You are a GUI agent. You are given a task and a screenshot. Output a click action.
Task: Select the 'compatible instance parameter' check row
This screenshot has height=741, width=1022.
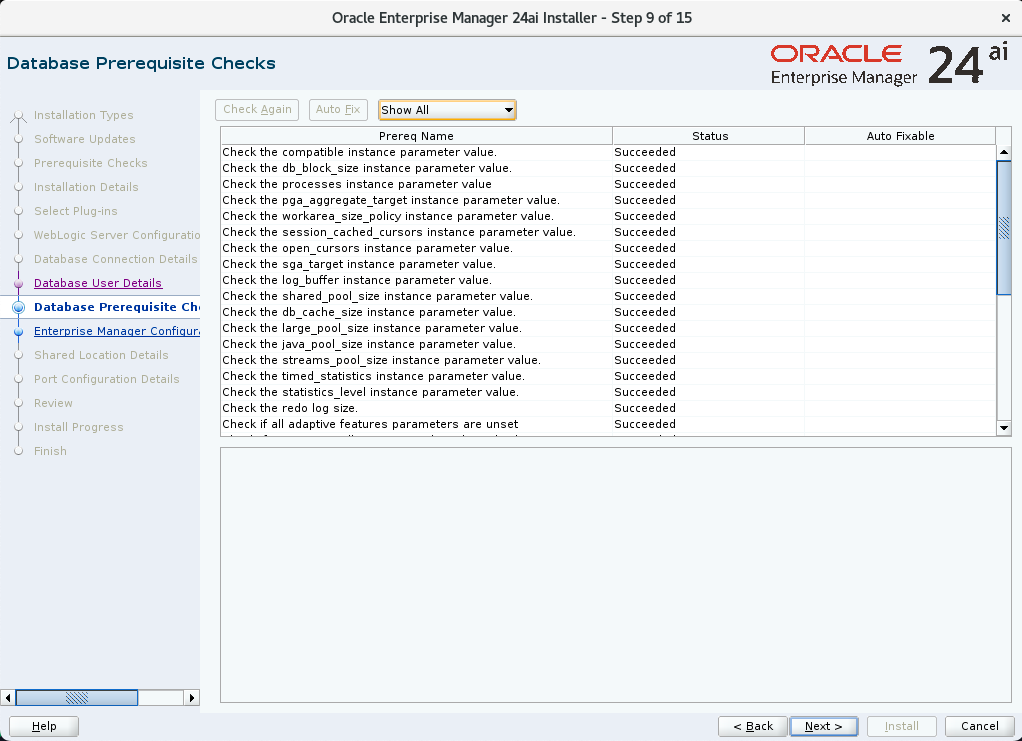[x=608, y=152]
